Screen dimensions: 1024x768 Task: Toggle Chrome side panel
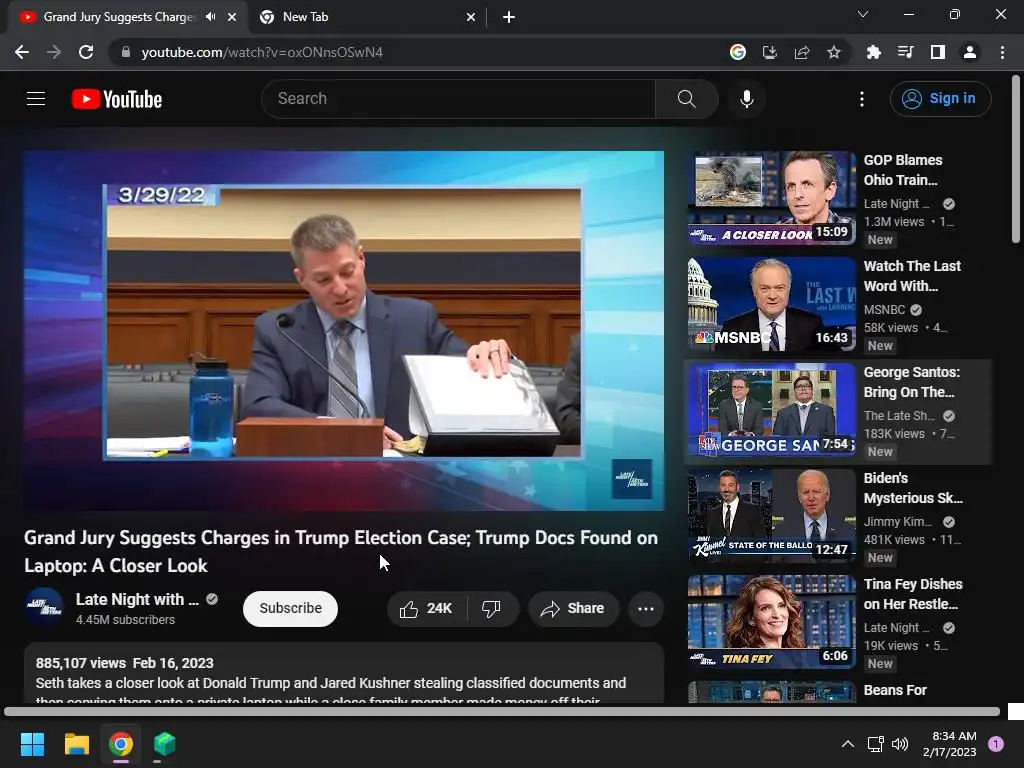pos(937,52)
